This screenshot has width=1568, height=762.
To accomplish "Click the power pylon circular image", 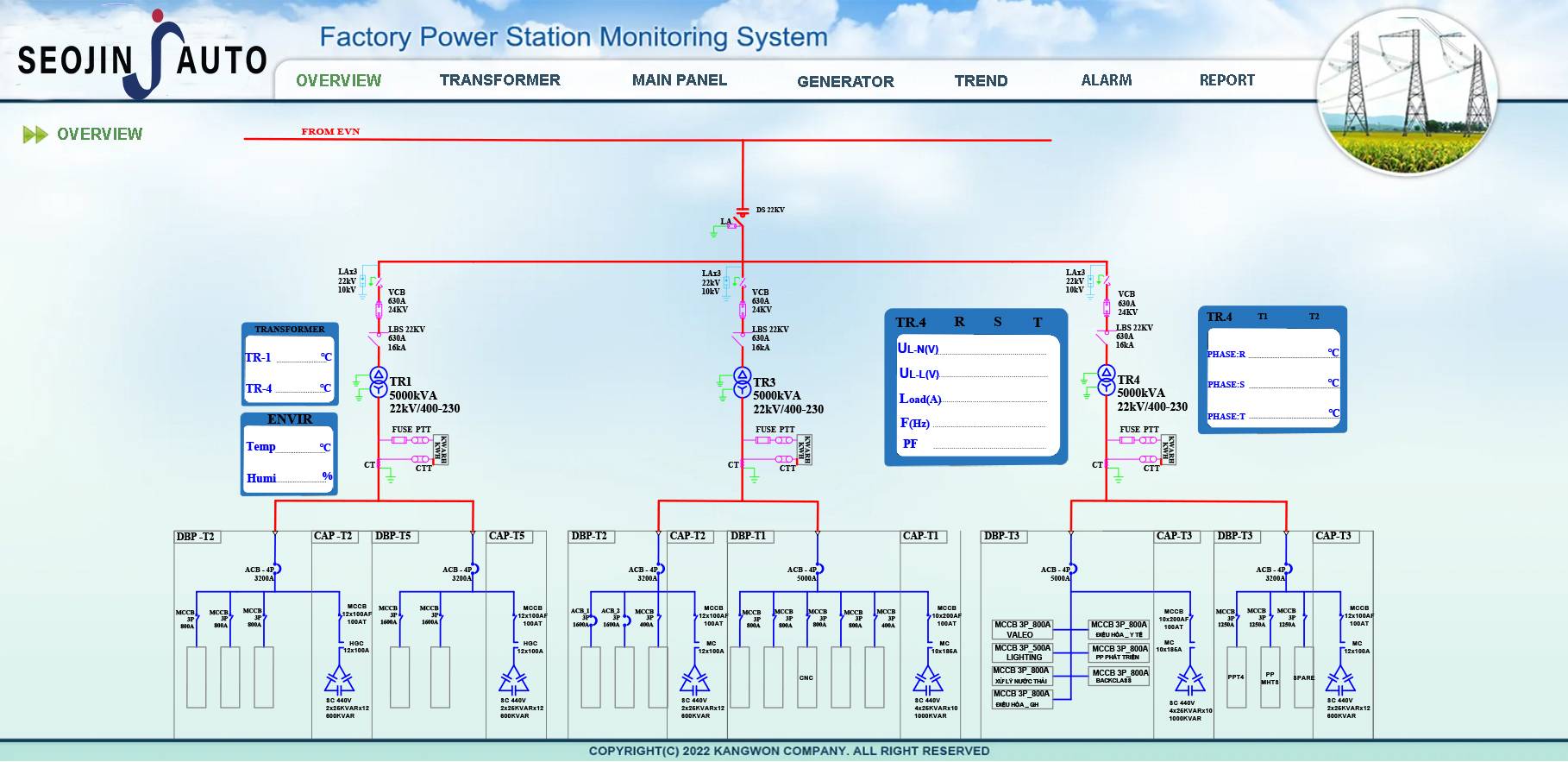I will (x=1407, y=92).
